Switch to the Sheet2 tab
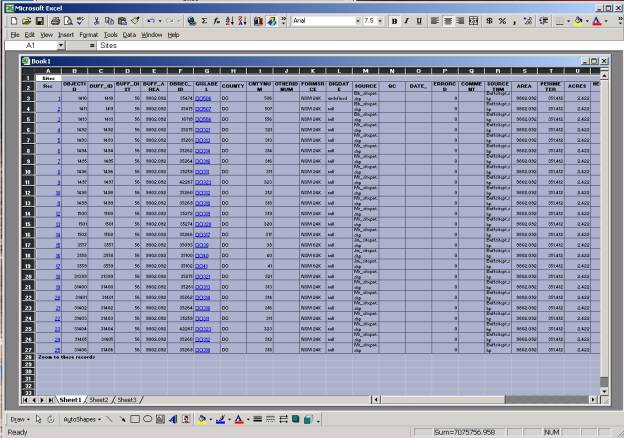The width and height of the screenshot is (624, 438). tap(100, 399)
